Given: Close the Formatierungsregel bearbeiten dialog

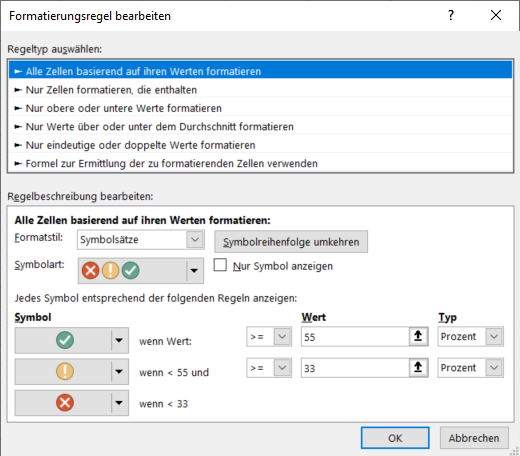Looking at the screenshot, I should 496,15.
